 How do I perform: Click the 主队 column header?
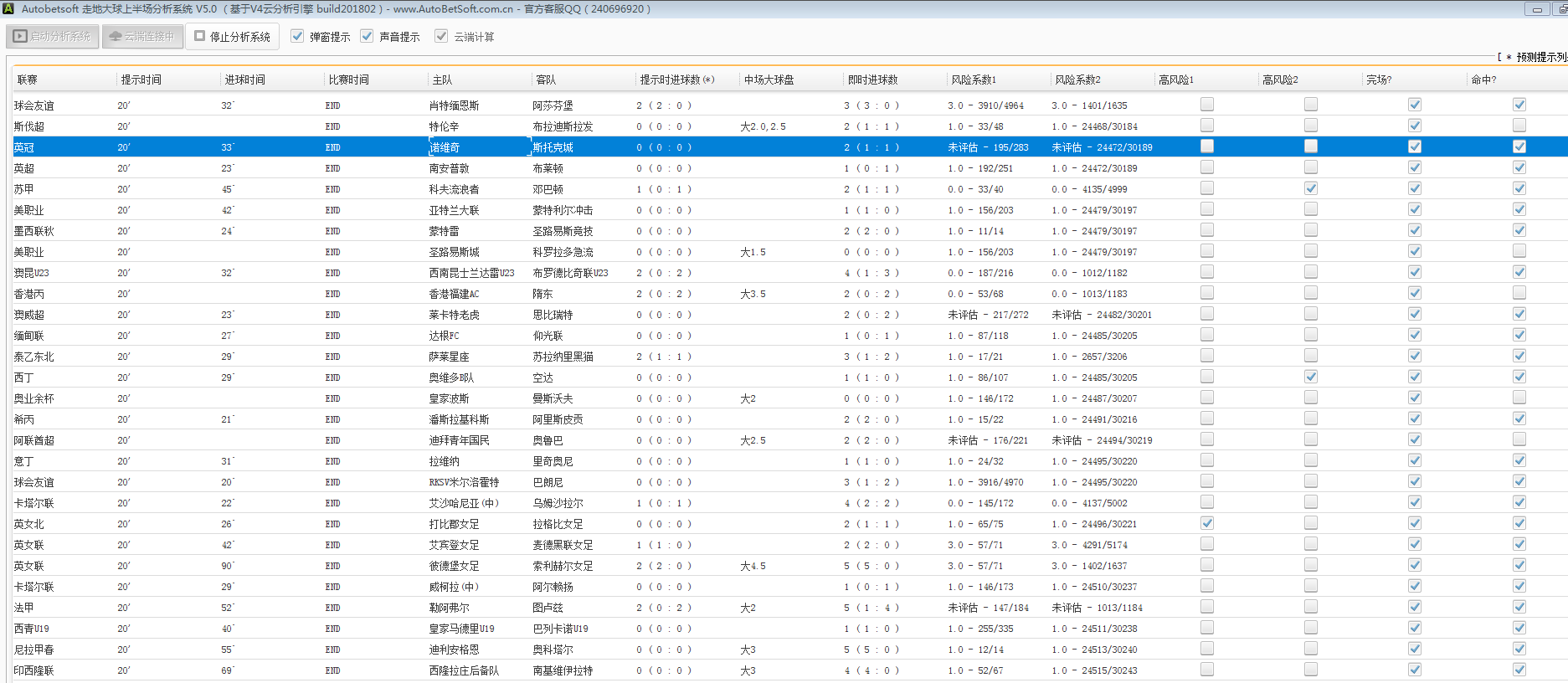(x=442, y=80)
